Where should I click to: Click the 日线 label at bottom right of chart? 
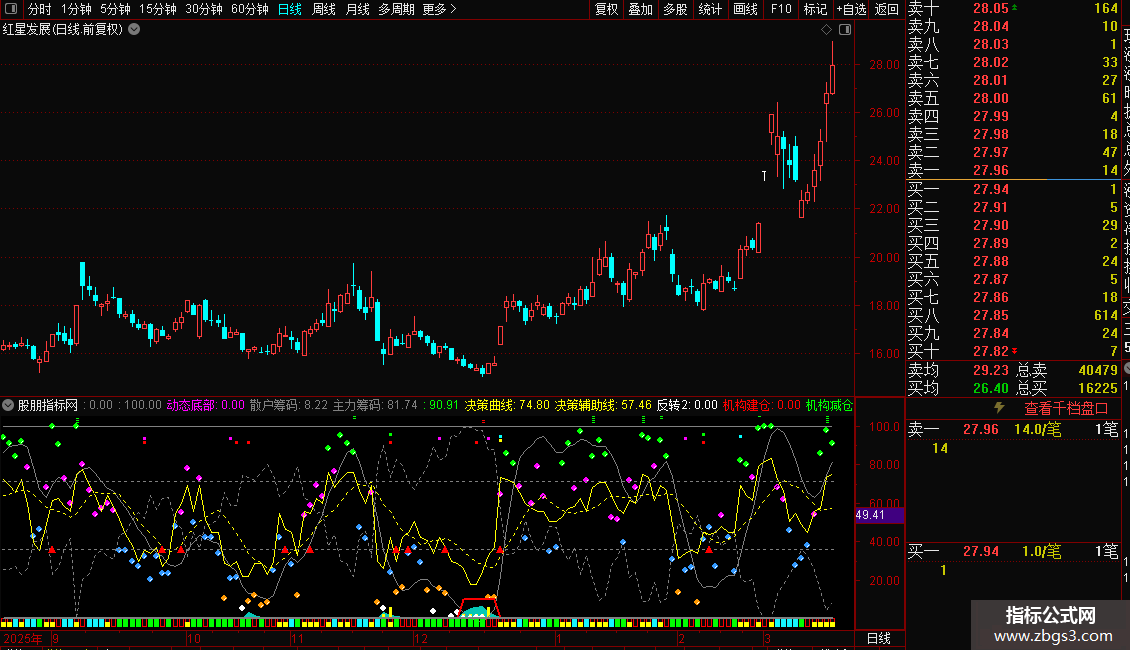(x=878, y=638)
